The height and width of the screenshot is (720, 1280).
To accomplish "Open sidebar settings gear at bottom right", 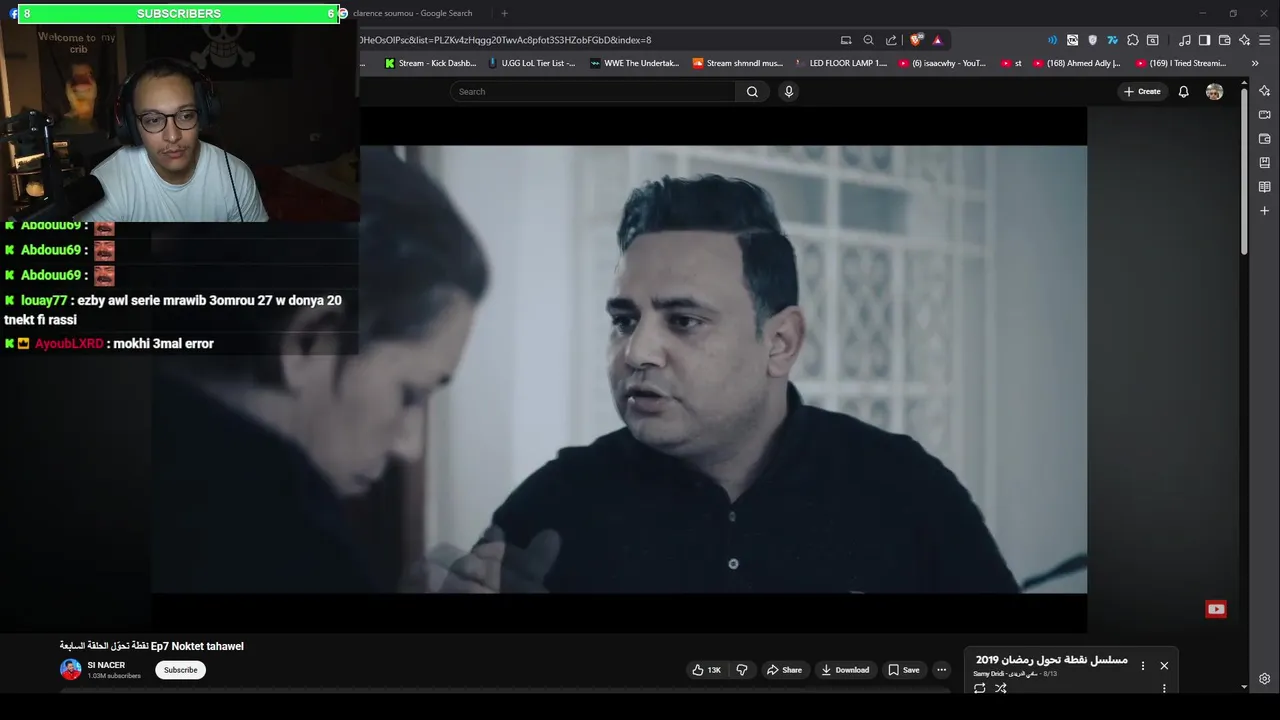I will [1265, 679].
